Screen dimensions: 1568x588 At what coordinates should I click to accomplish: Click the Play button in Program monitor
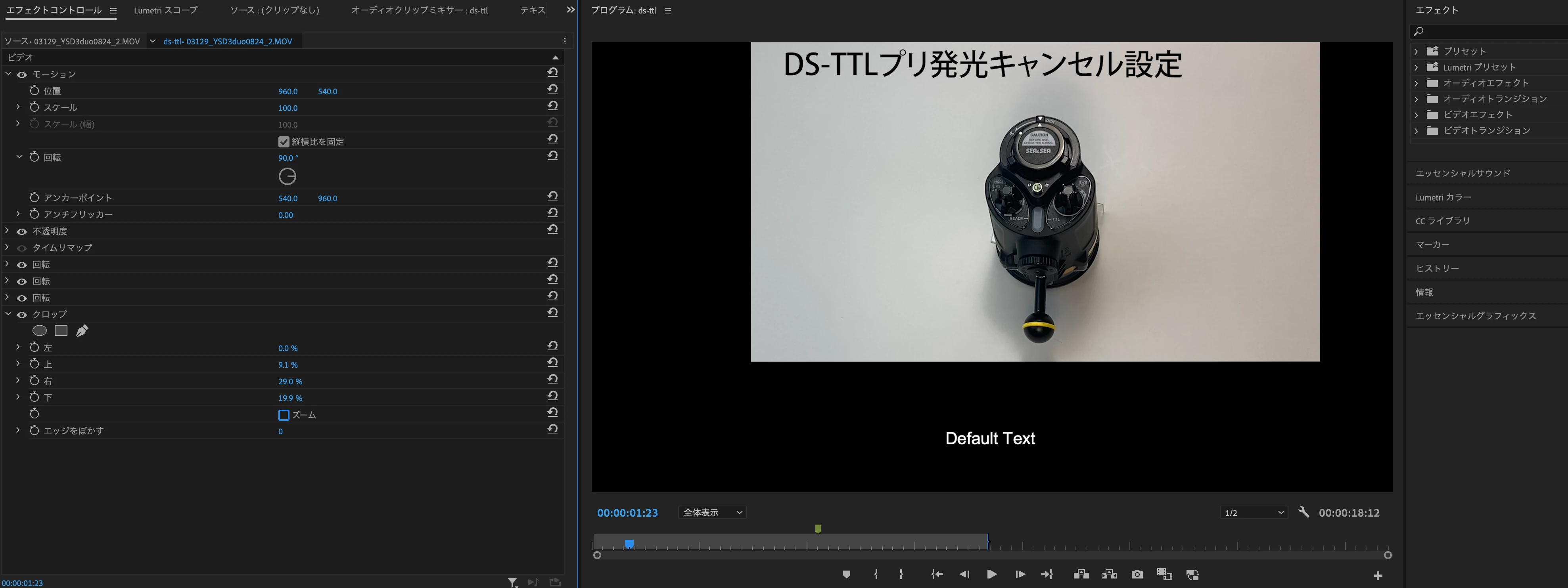coord(991,574)
